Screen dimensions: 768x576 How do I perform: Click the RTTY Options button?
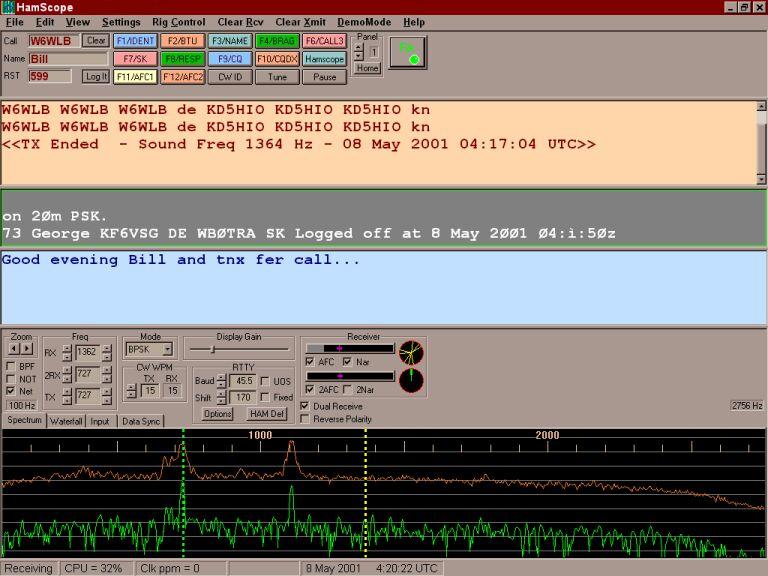(218, 413)
